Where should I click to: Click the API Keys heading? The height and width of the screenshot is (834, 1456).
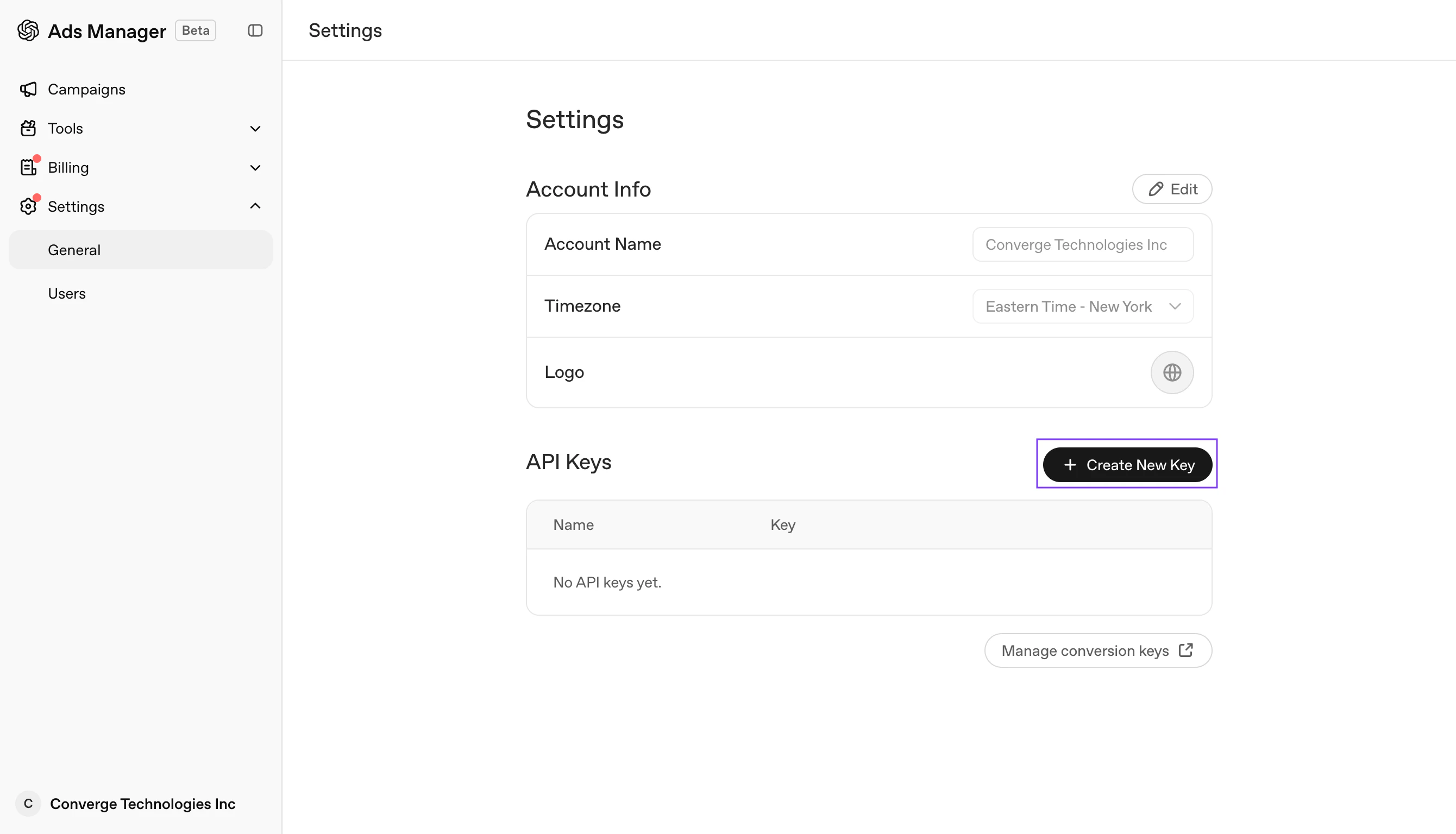568,462
